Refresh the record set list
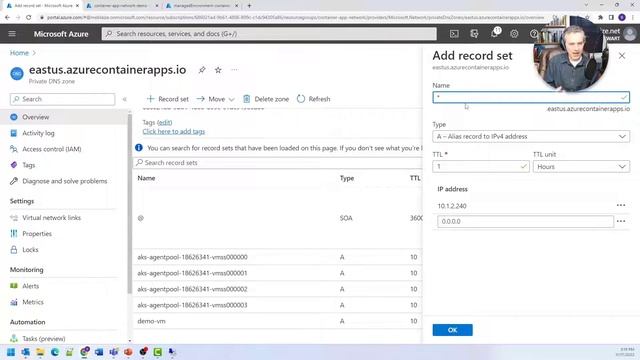 [x=313, y=99]
